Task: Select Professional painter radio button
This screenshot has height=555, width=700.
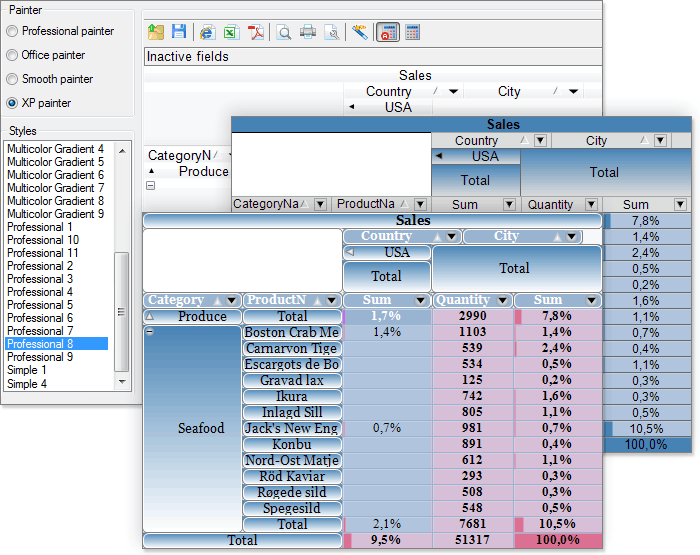Action: pos(12,31)
